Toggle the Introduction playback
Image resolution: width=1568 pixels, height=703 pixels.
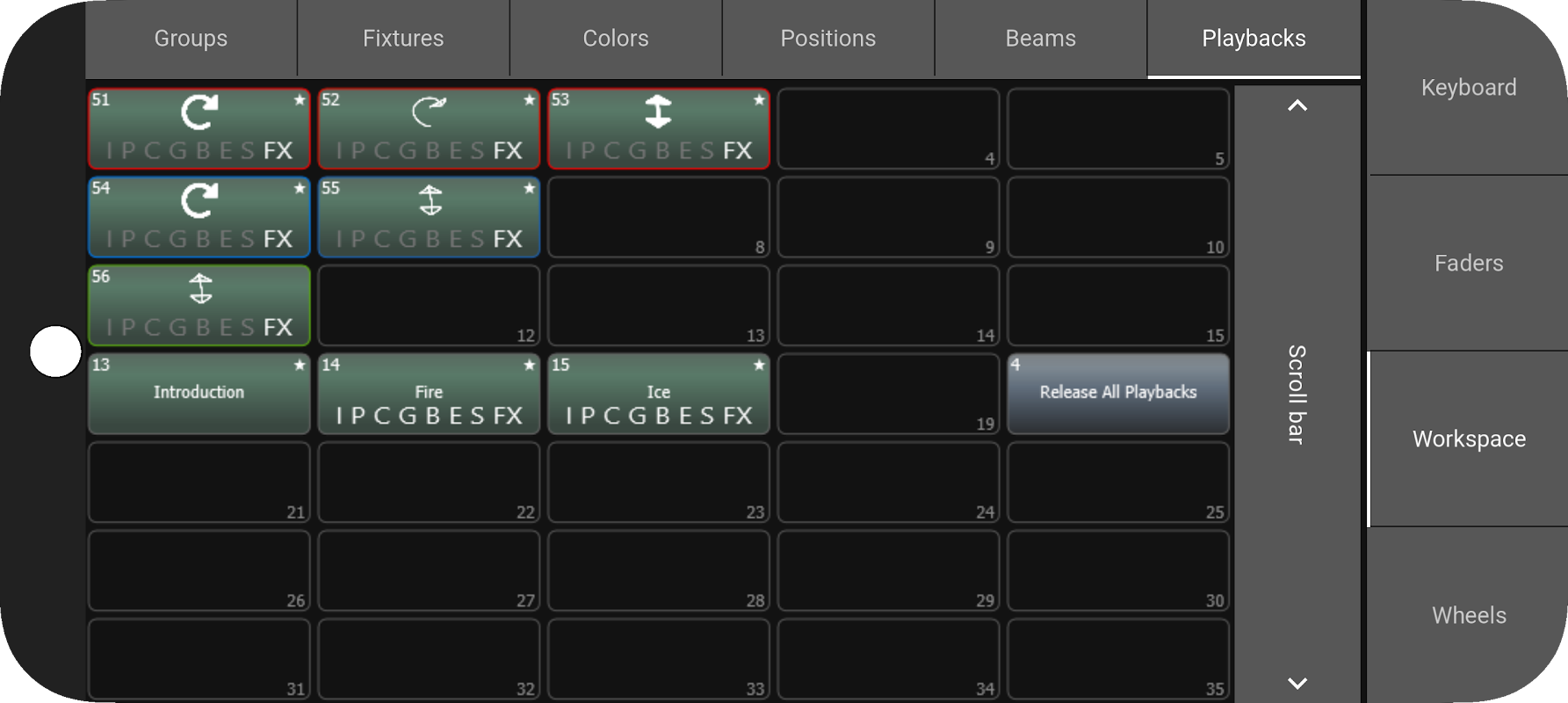pos(199,394)
